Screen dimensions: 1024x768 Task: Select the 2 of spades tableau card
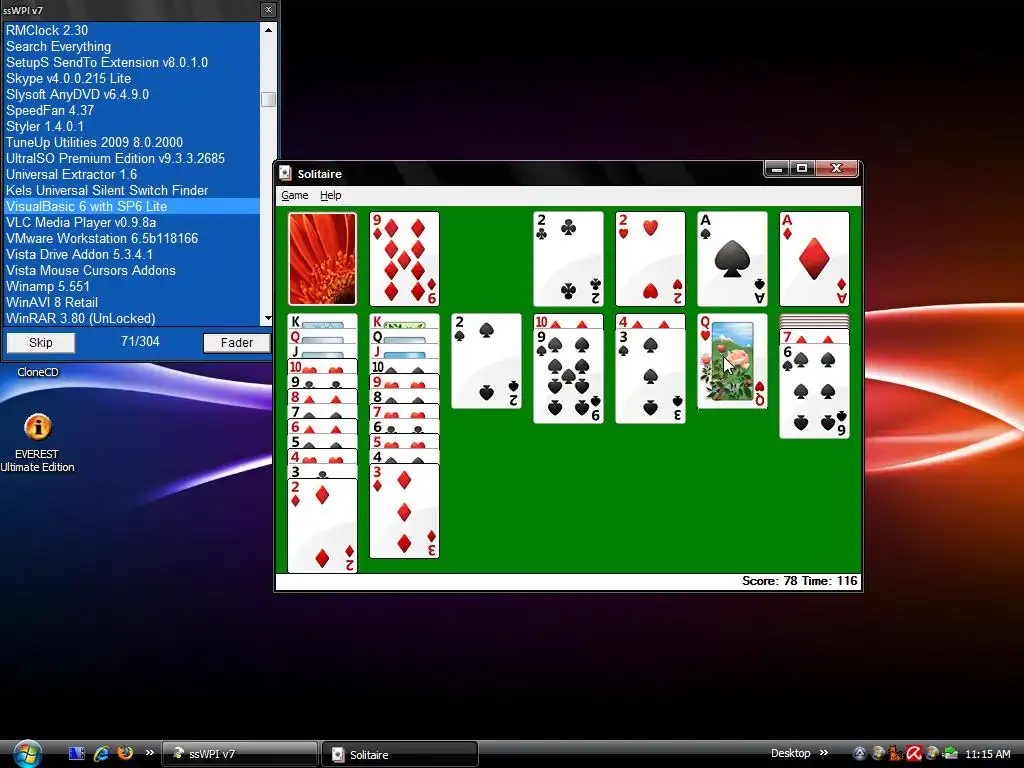tap(487, 361)
